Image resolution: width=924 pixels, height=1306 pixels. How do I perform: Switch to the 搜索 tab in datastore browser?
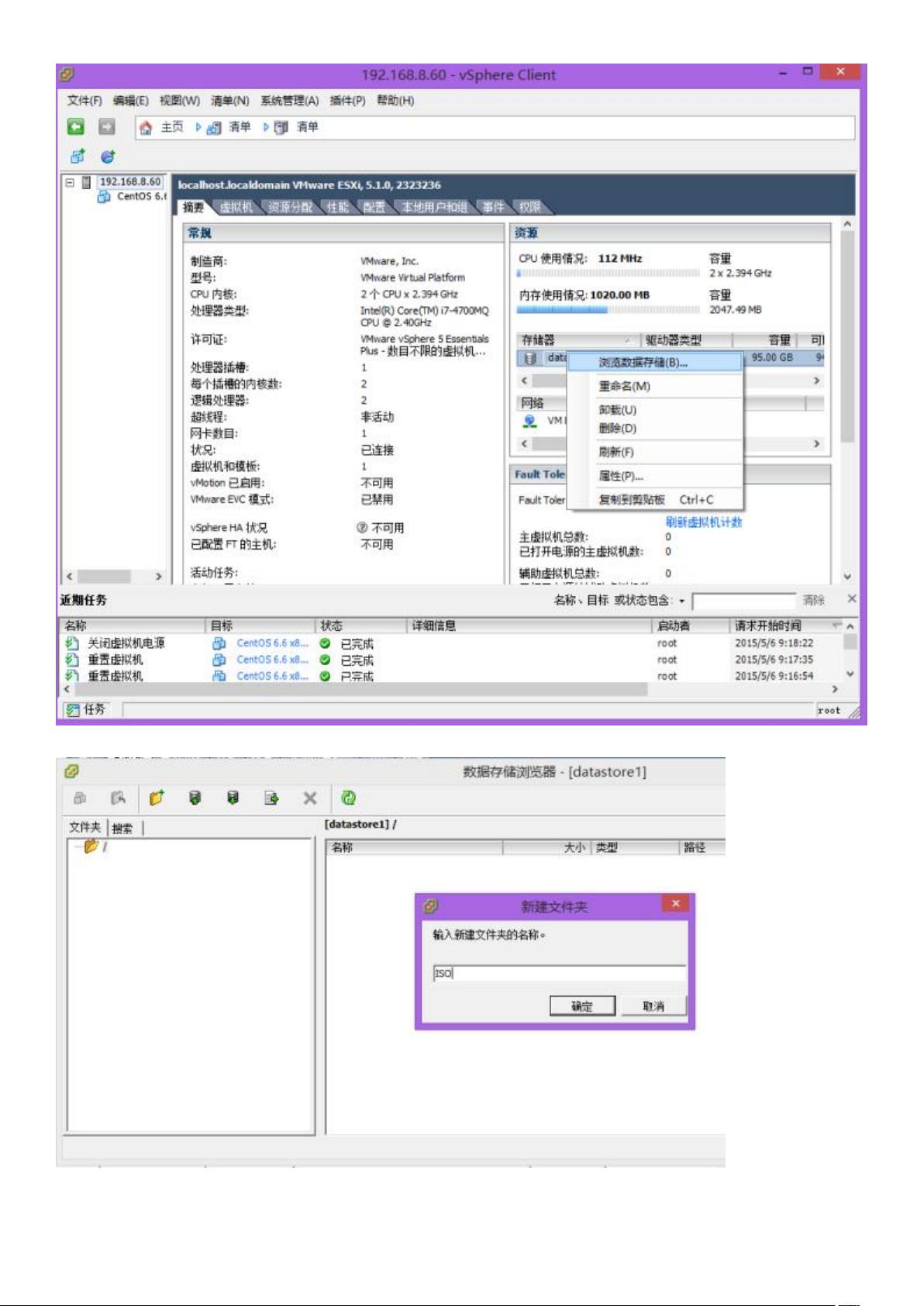(x=122, y=829)
